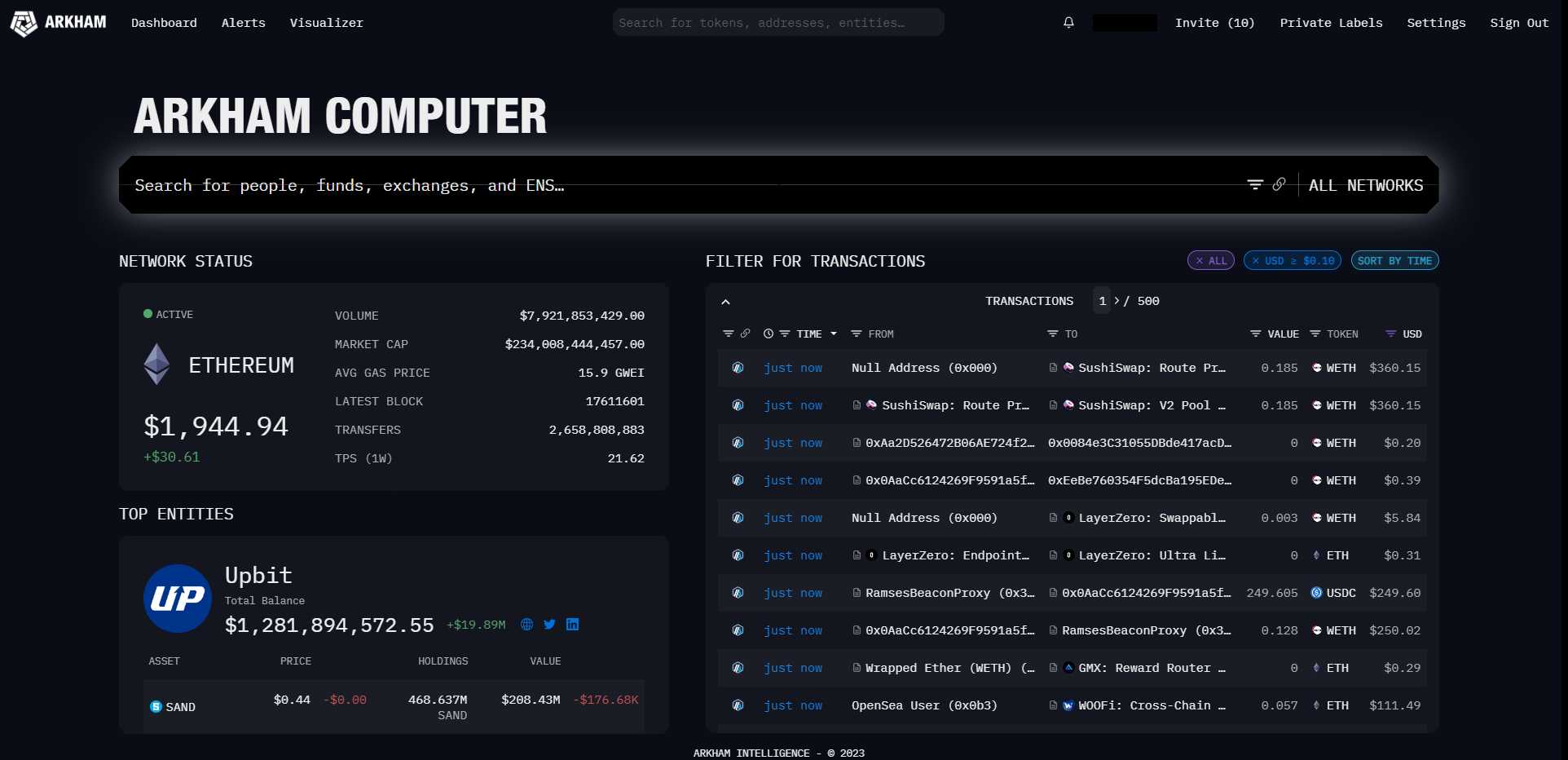1568x760 pixels.
Task: Edit the transactions page number field
Action: [x=1102, y=301]
